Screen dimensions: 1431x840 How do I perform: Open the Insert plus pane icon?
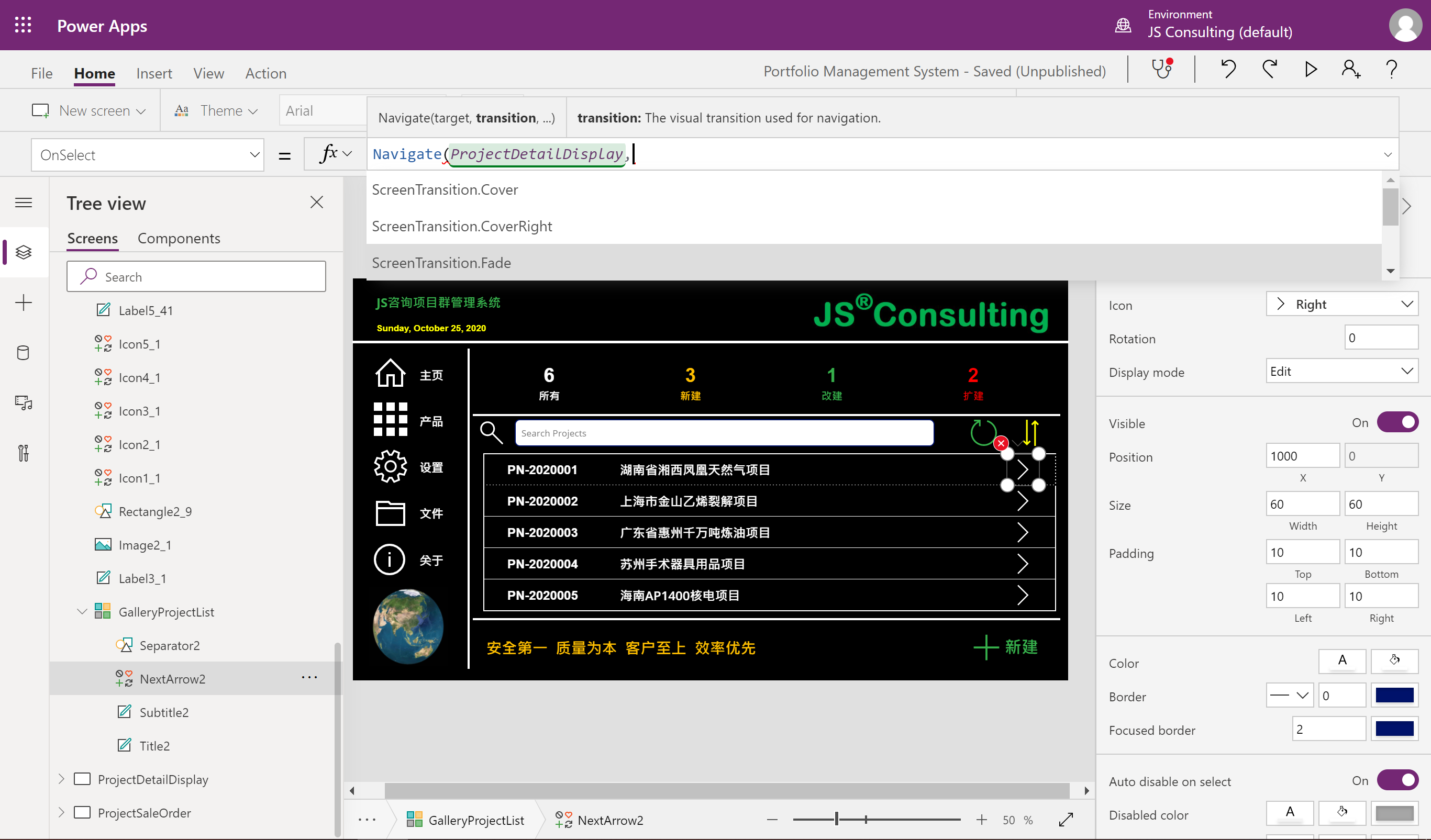(x=23, y=303)
